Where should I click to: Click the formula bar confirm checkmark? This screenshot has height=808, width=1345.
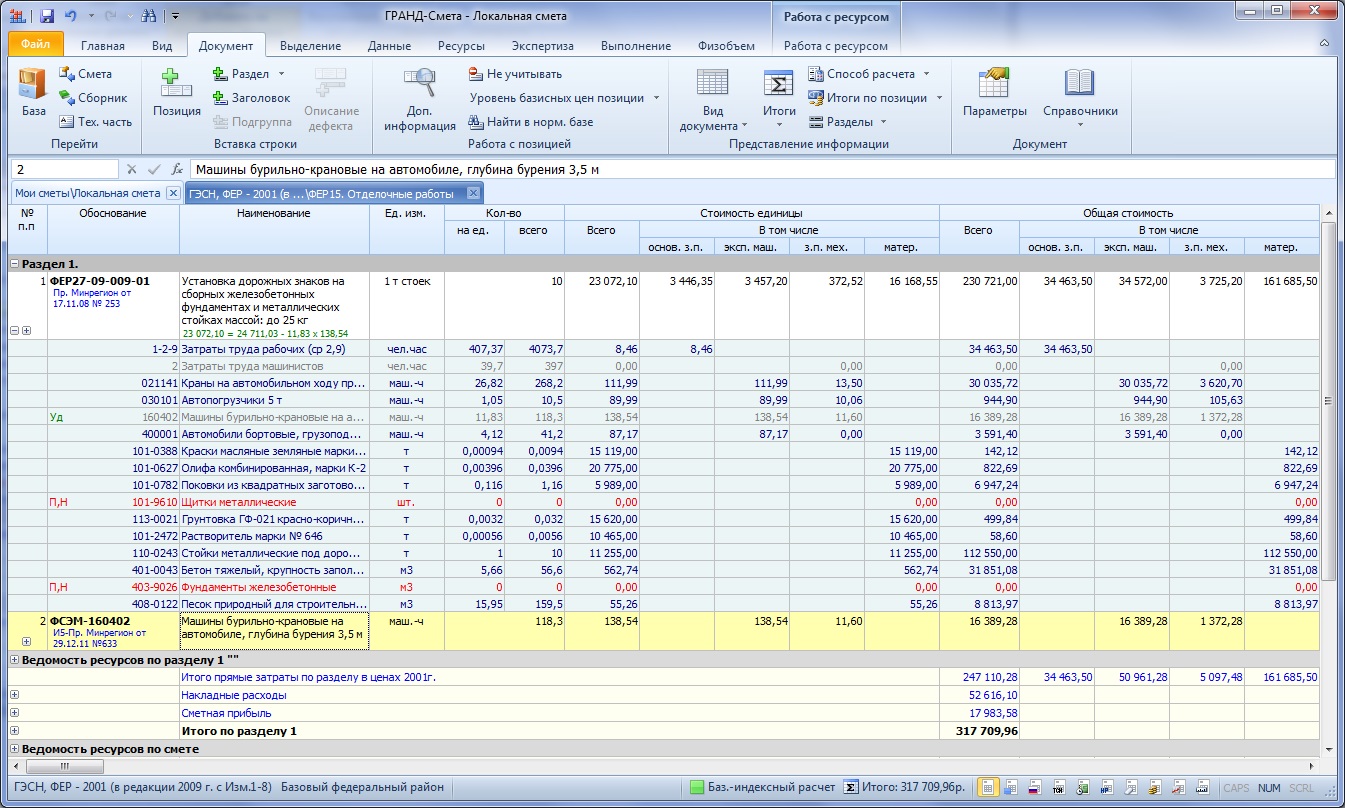tap(154, 170)
